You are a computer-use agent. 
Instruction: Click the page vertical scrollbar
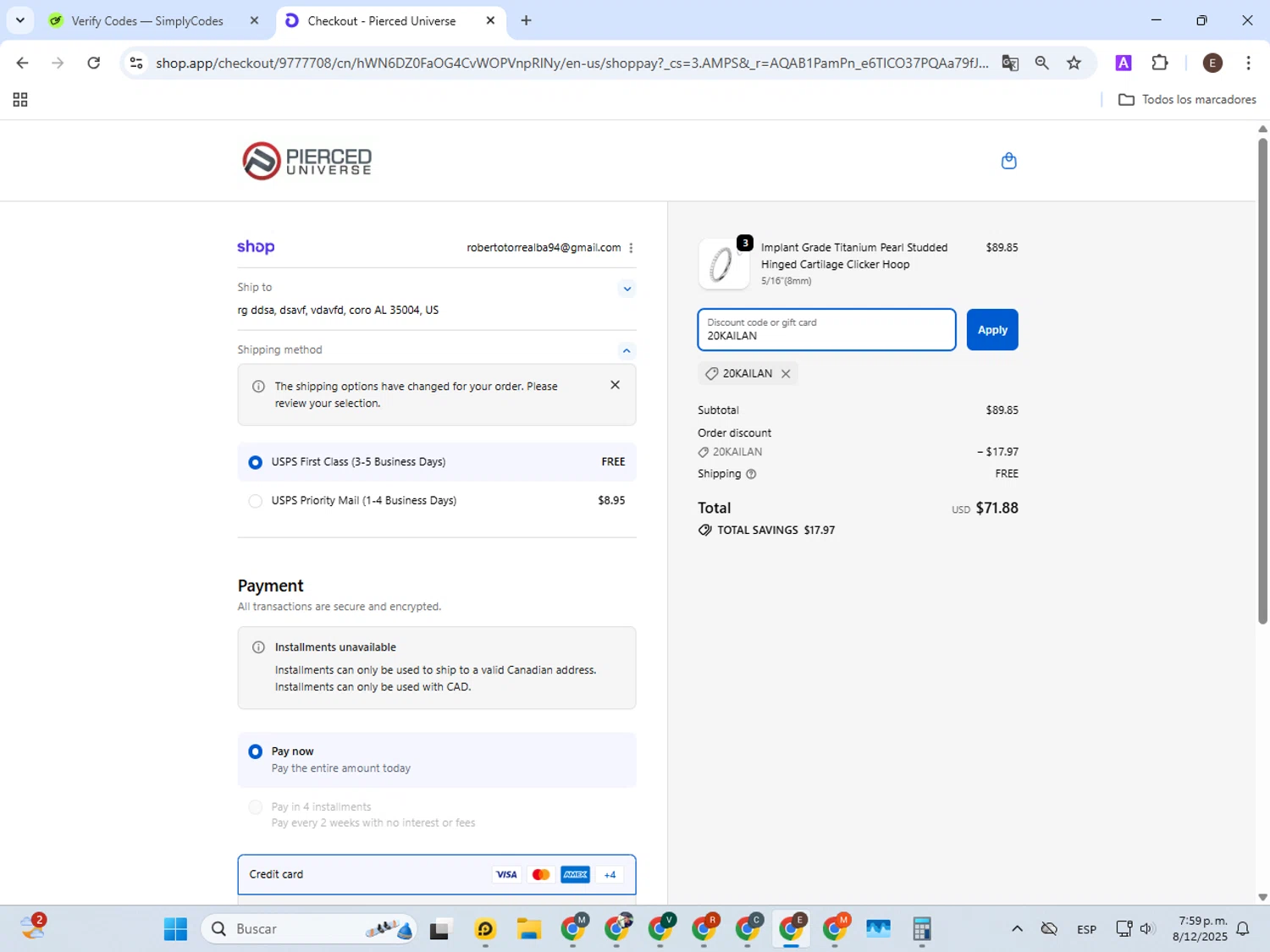pos(1262,381)
